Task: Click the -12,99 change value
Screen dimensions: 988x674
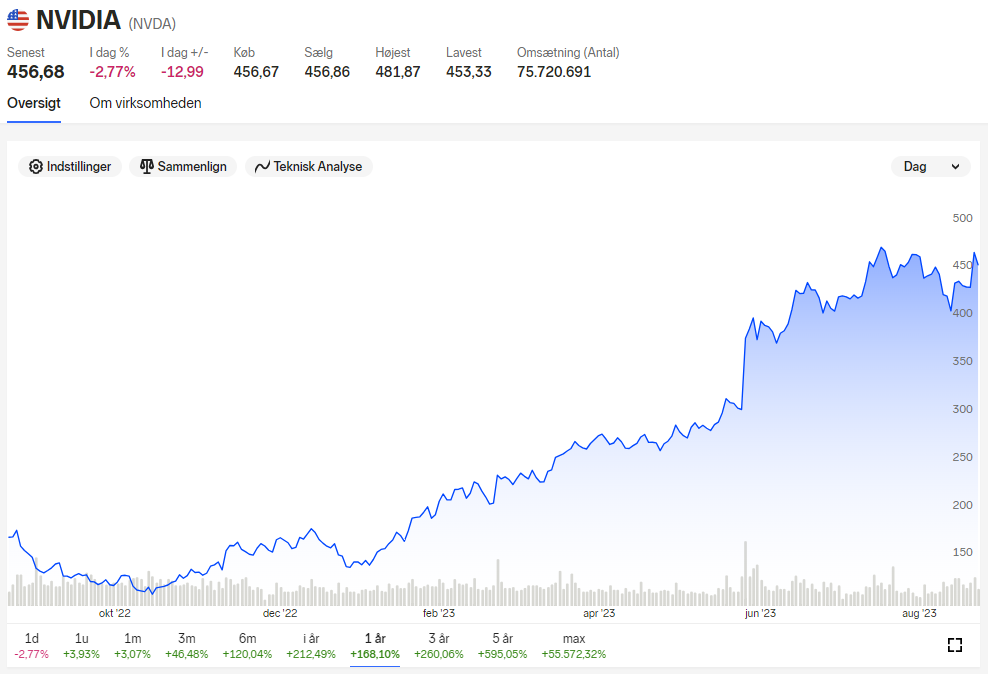Action: click(182, 72)
